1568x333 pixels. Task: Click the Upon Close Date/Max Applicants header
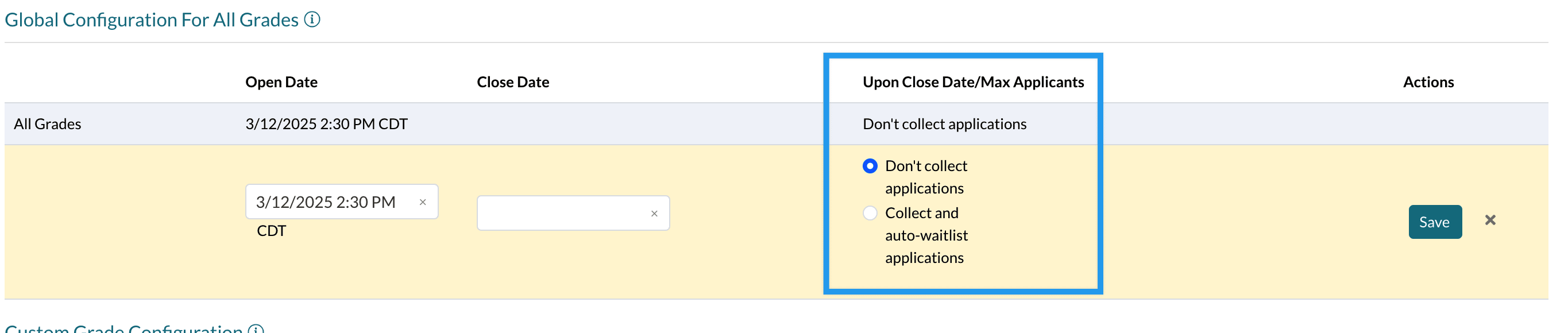tap(973, 82)
